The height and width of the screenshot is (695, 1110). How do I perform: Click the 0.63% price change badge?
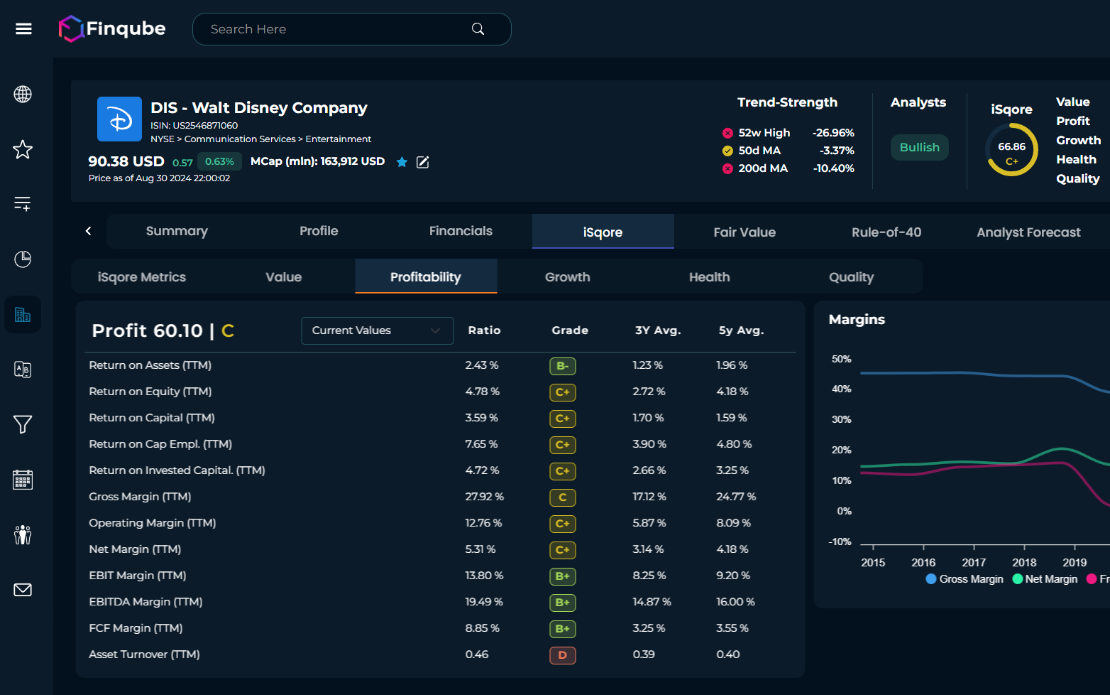click(219, 161)
